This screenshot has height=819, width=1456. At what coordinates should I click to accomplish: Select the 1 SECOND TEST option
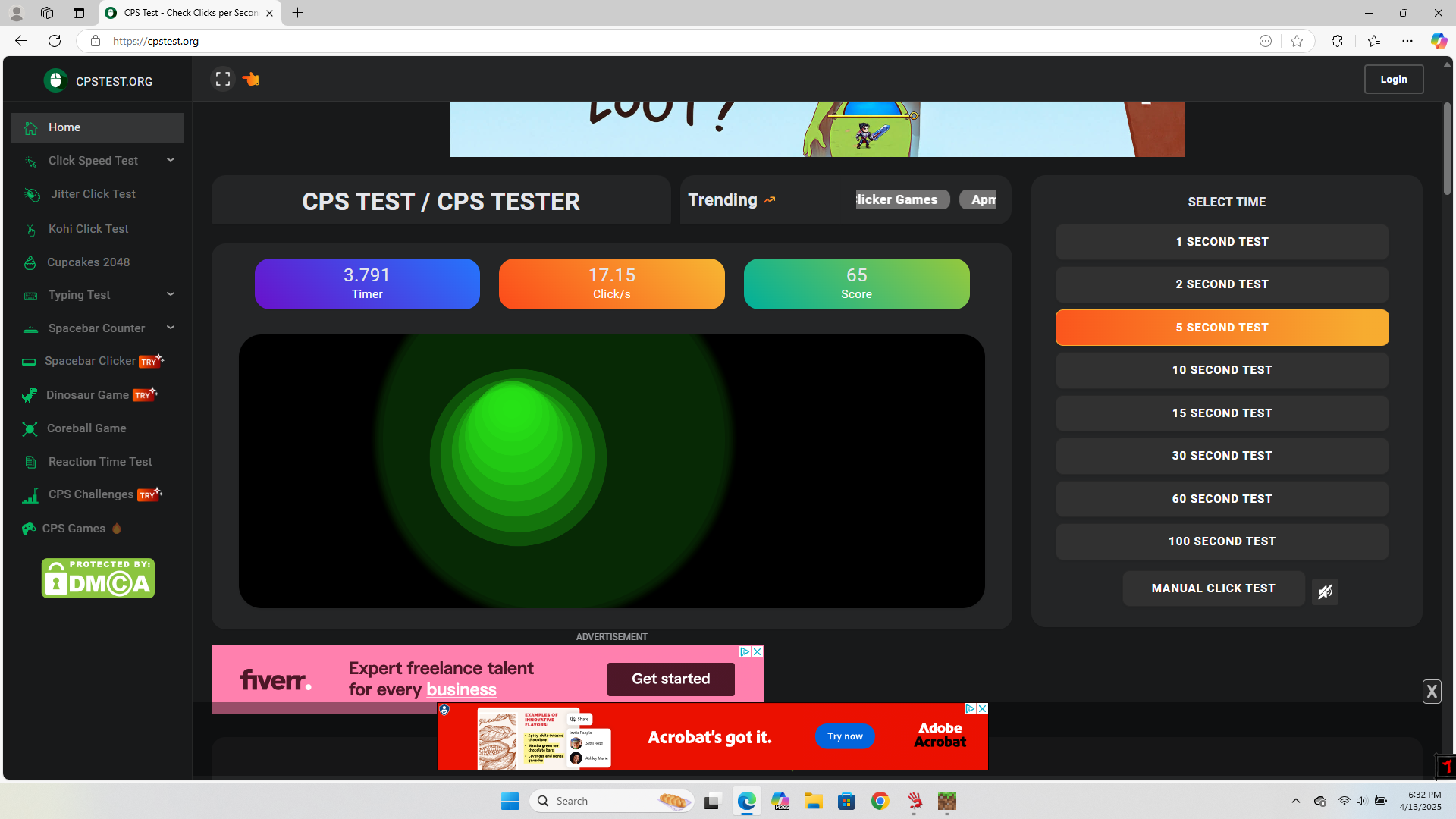tap(1222, 242)
